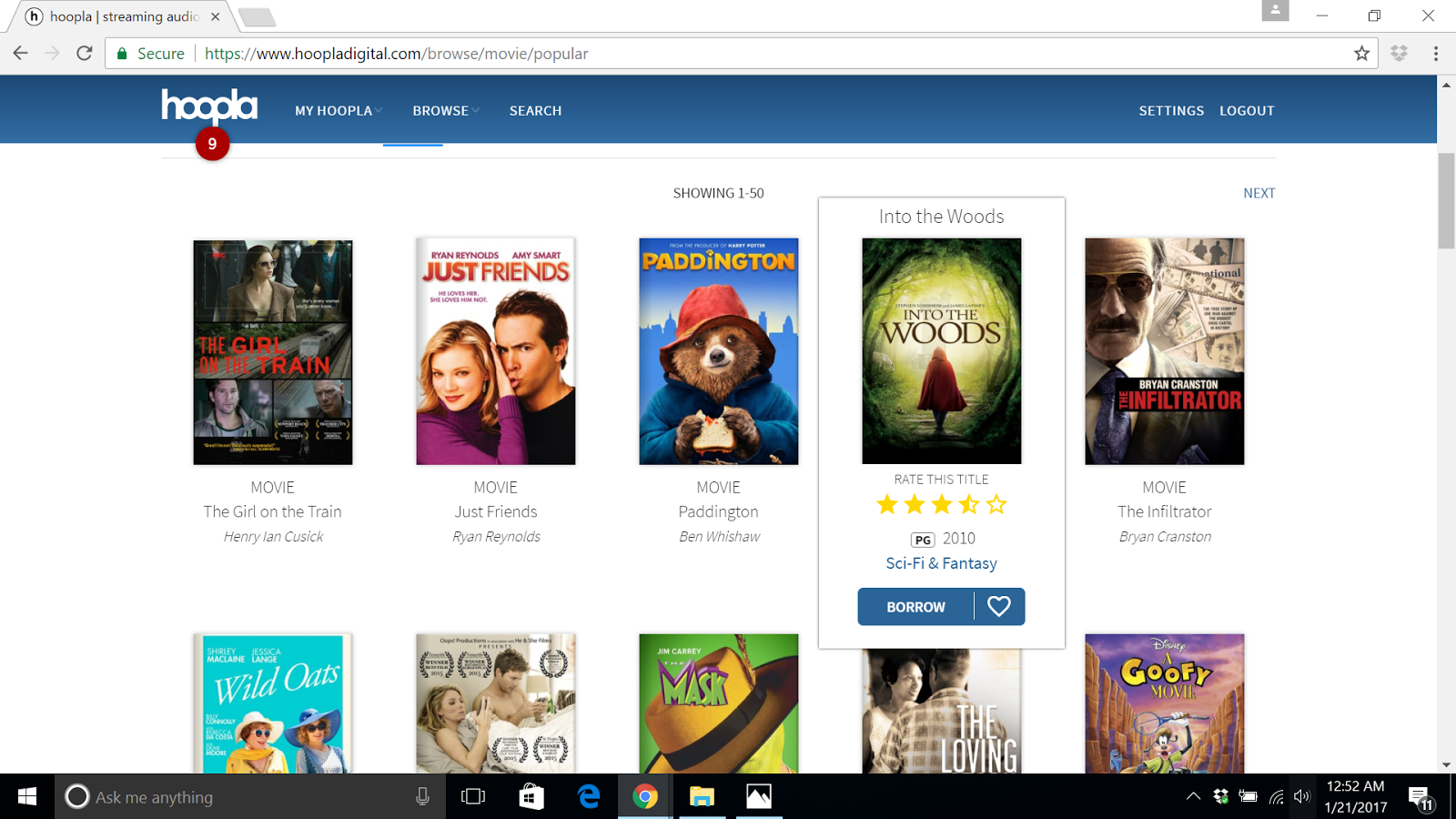This screenshot has width=1456, height=819.
Task: Open File Explorer from the taskbar
Action: point(702,797)
